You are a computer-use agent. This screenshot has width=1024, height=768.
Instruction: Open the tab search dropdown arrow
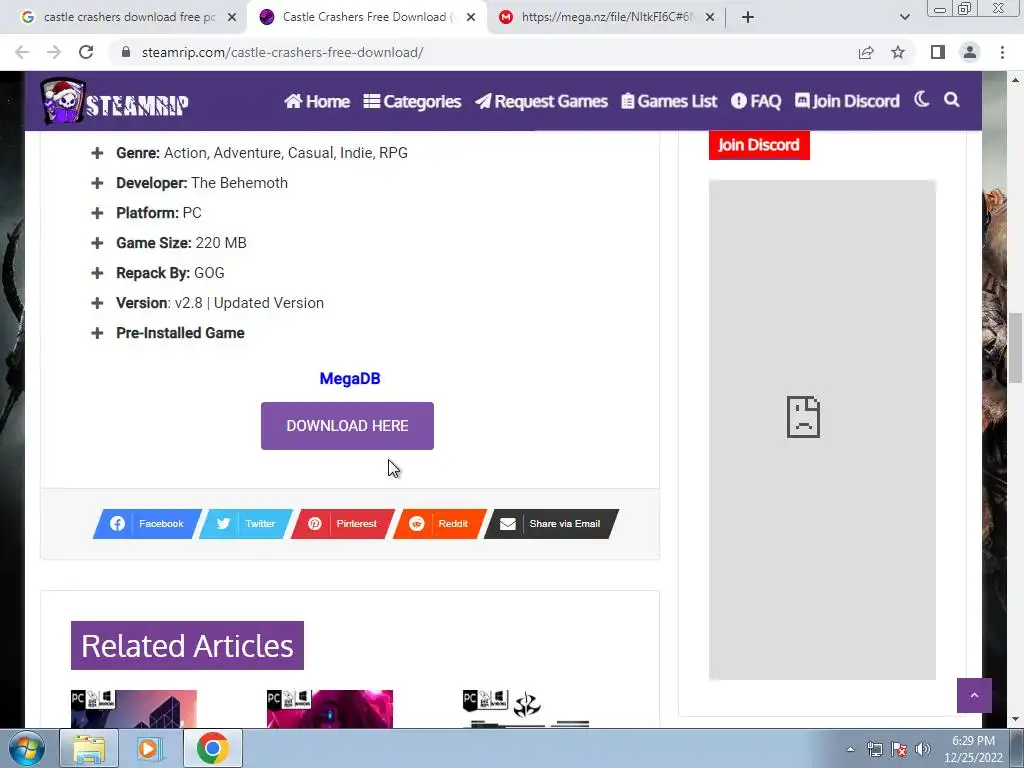tap(904, 17)
